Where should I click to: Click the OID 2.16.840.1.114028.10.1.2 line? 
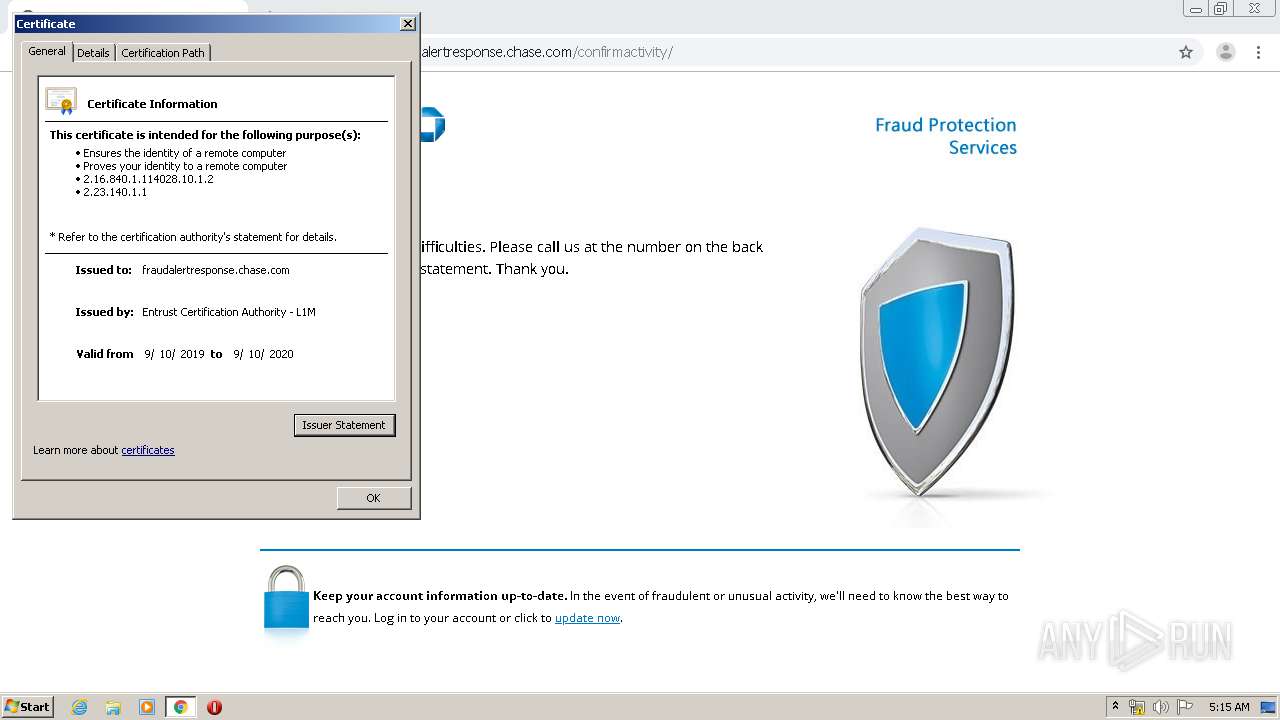[x=148, y=179]
